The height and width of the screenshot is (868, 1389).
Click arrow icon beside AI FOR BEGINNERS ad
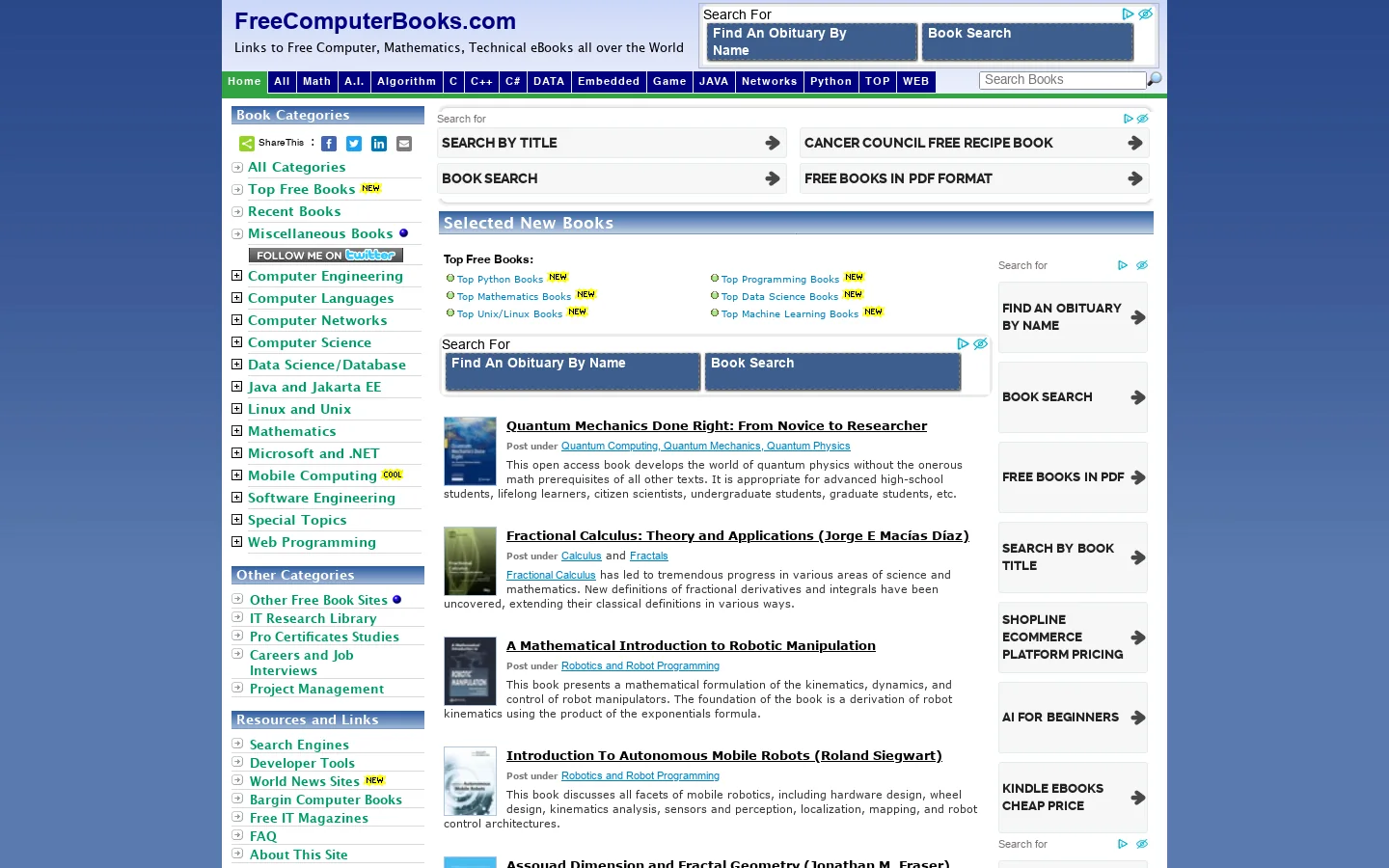coord(1138,718)
